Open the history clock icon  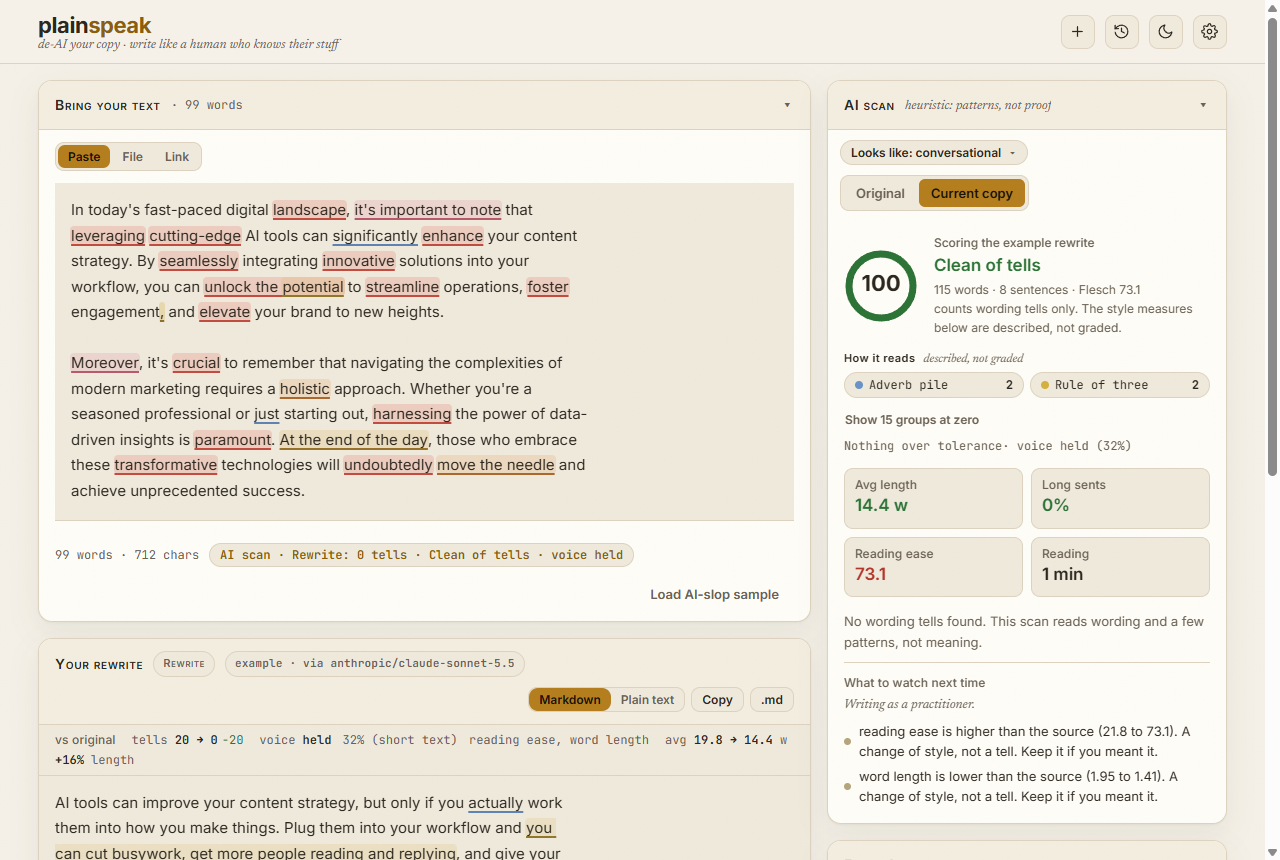(1121, 32)
